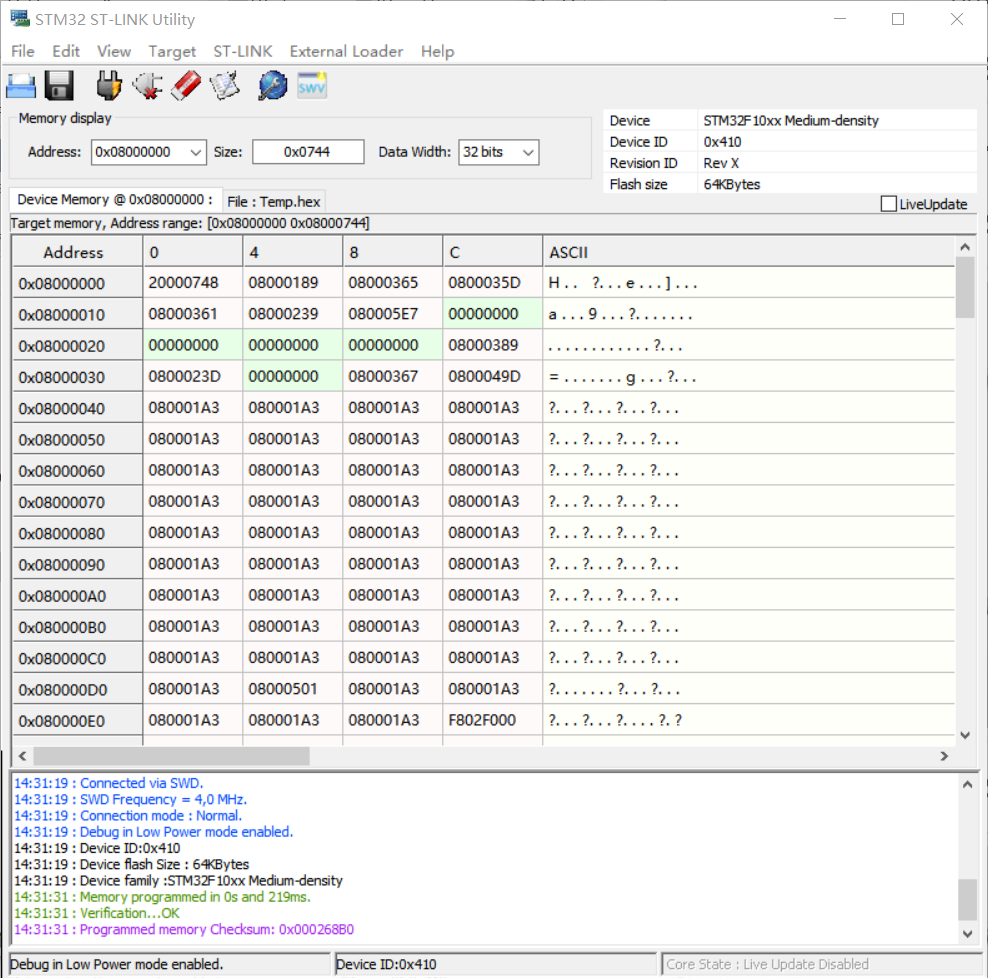
Task: Open the Edit menu
Action: coord(66,51)
